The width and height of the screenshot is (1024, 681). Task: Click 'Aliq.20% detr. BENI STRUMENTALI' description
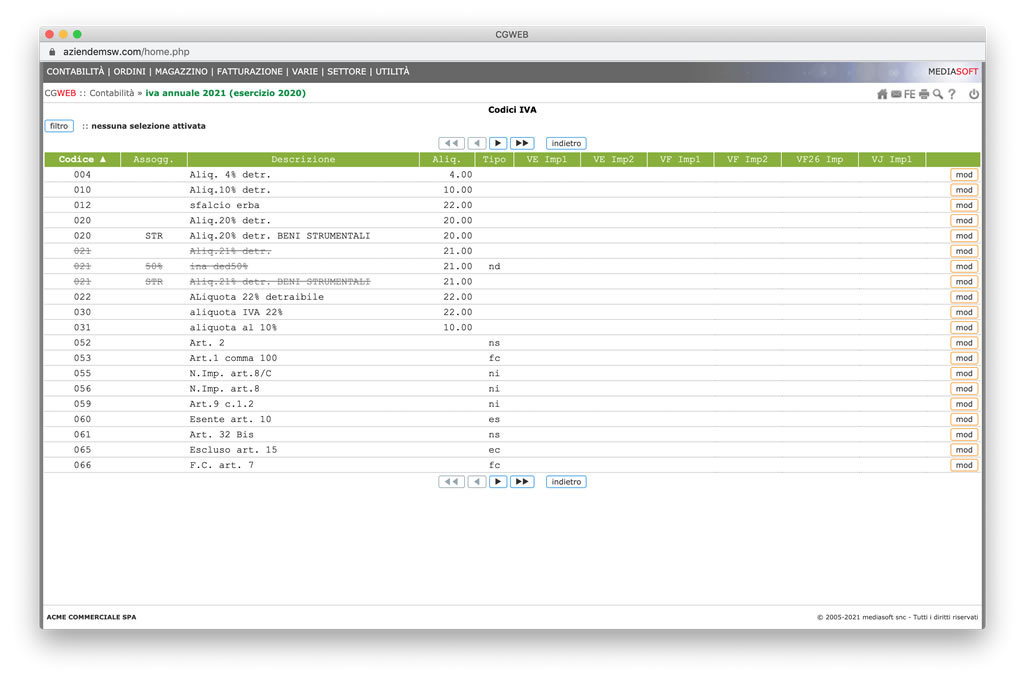pos(280,236)
